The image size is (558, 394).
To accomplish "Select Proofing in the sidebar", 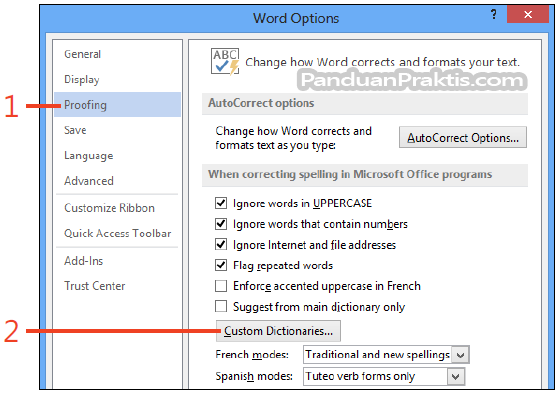I will pyautogui.click(x=117, y=105).
